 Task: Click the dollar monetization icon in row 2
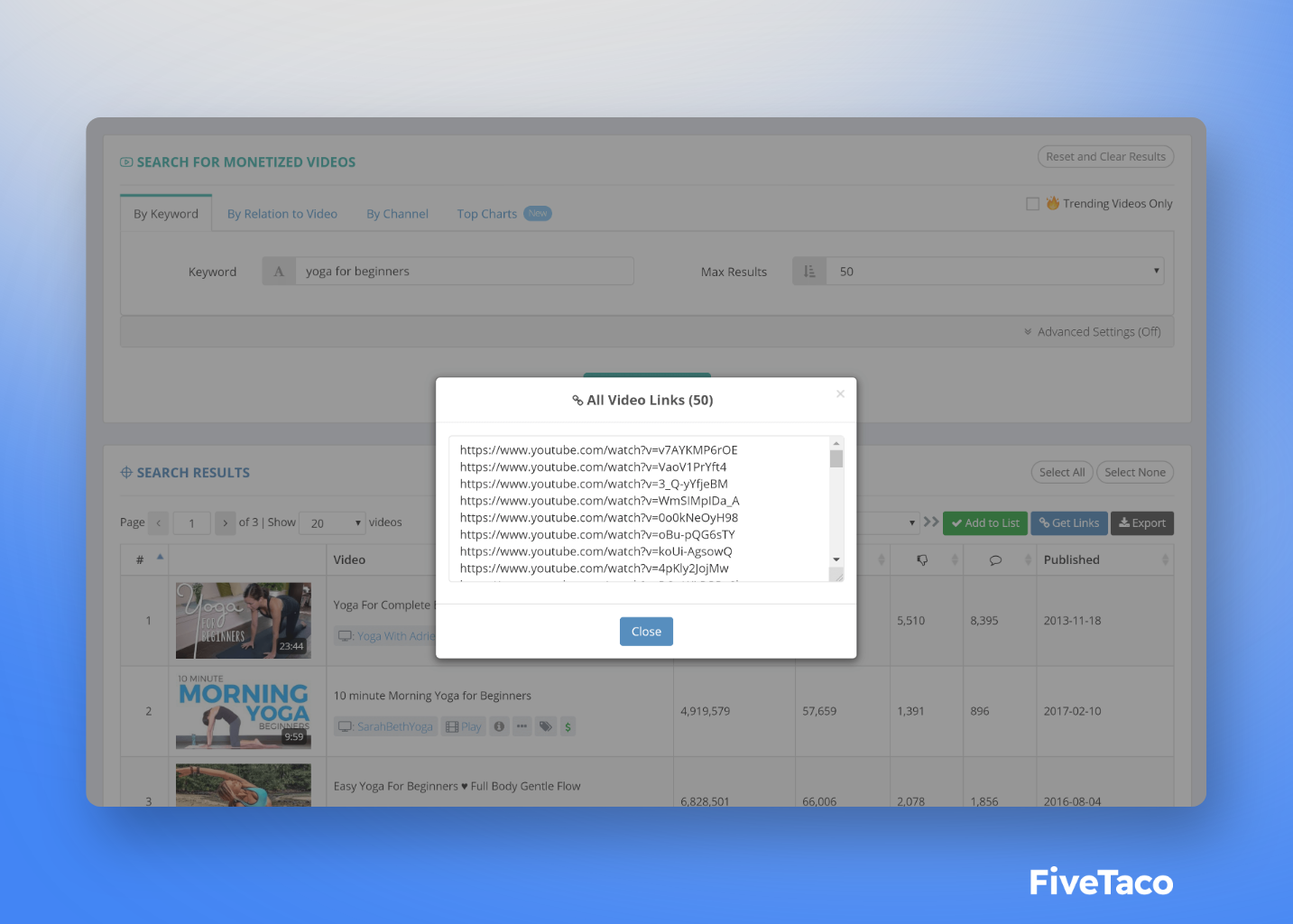click(568, 726)
